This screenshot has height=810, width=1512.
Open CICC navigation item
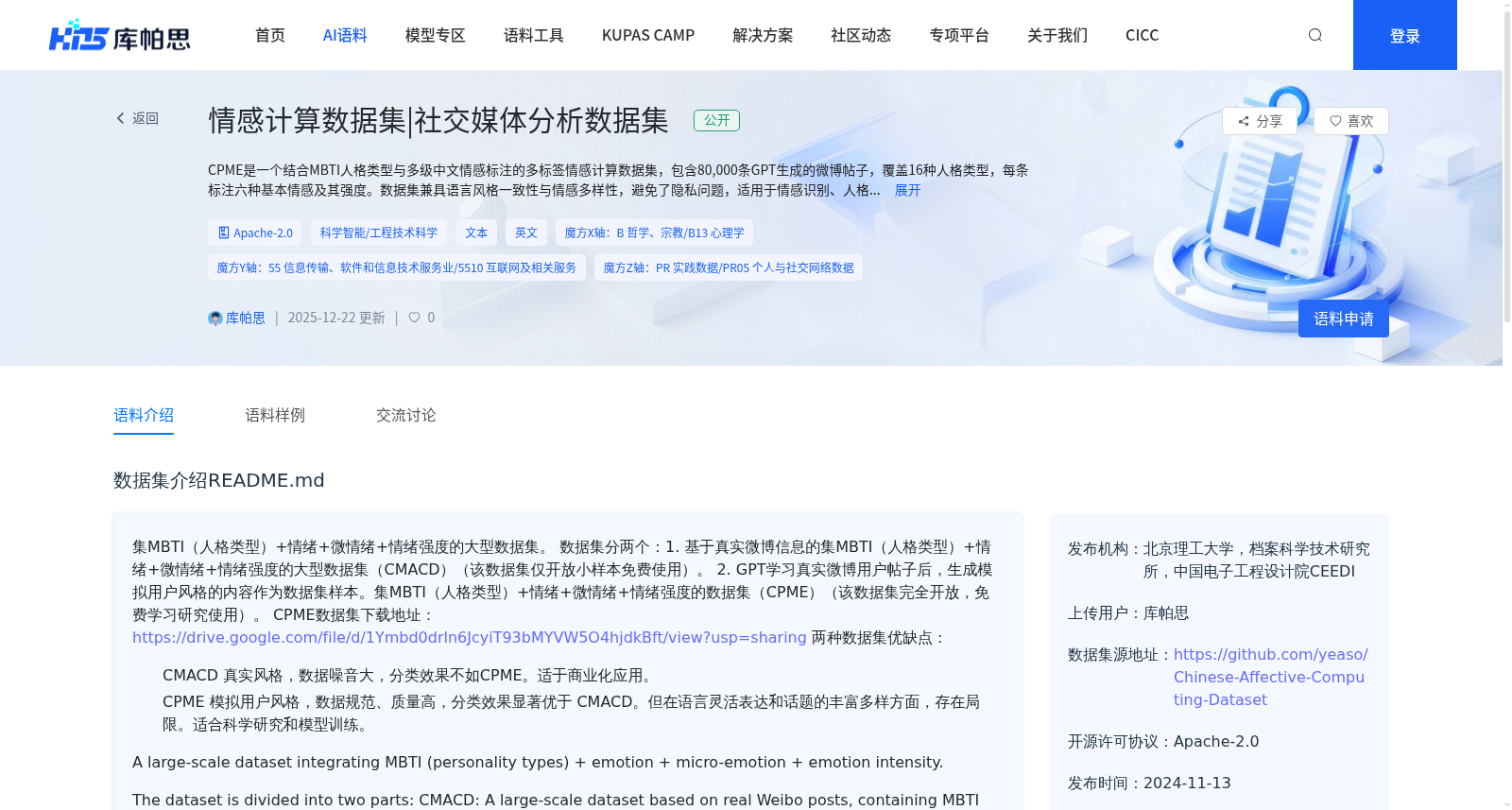point(1142,35)
